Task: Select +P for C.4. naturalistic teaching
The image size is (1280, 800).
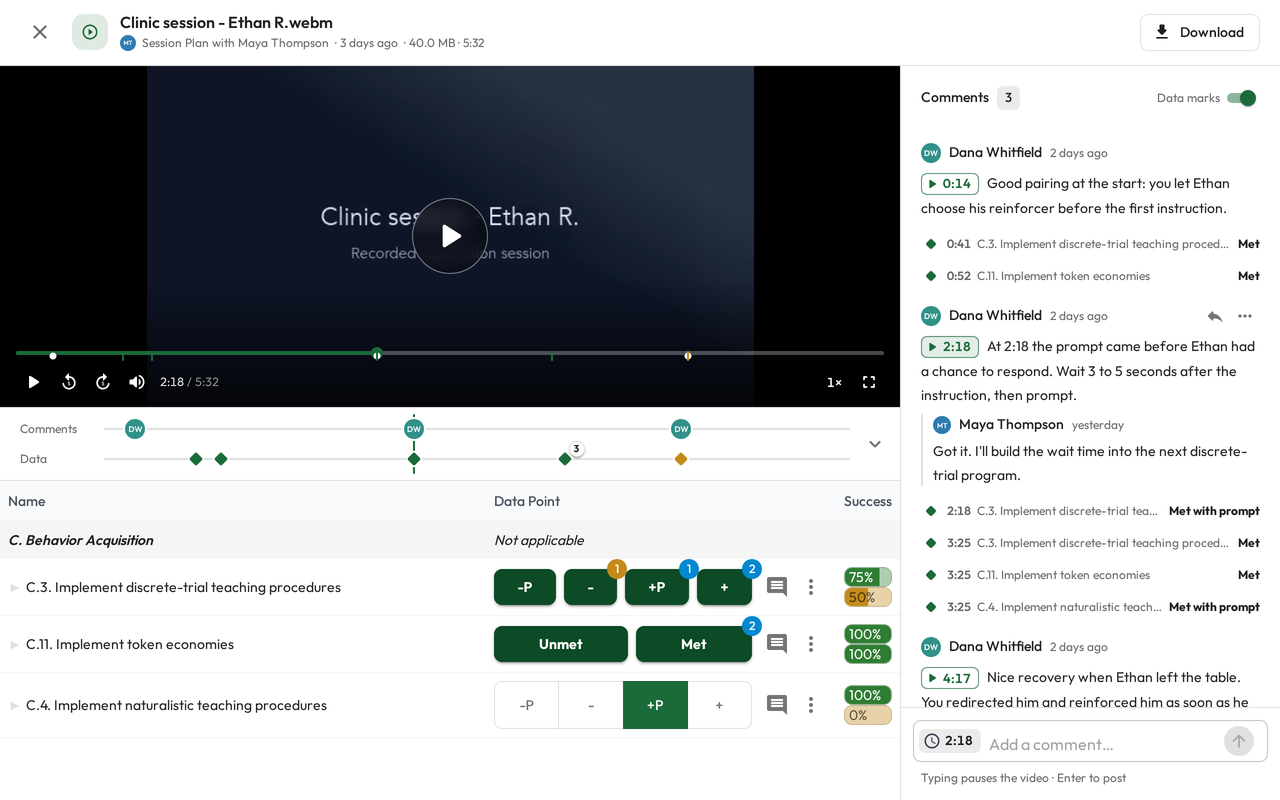Action: [655, 705]
